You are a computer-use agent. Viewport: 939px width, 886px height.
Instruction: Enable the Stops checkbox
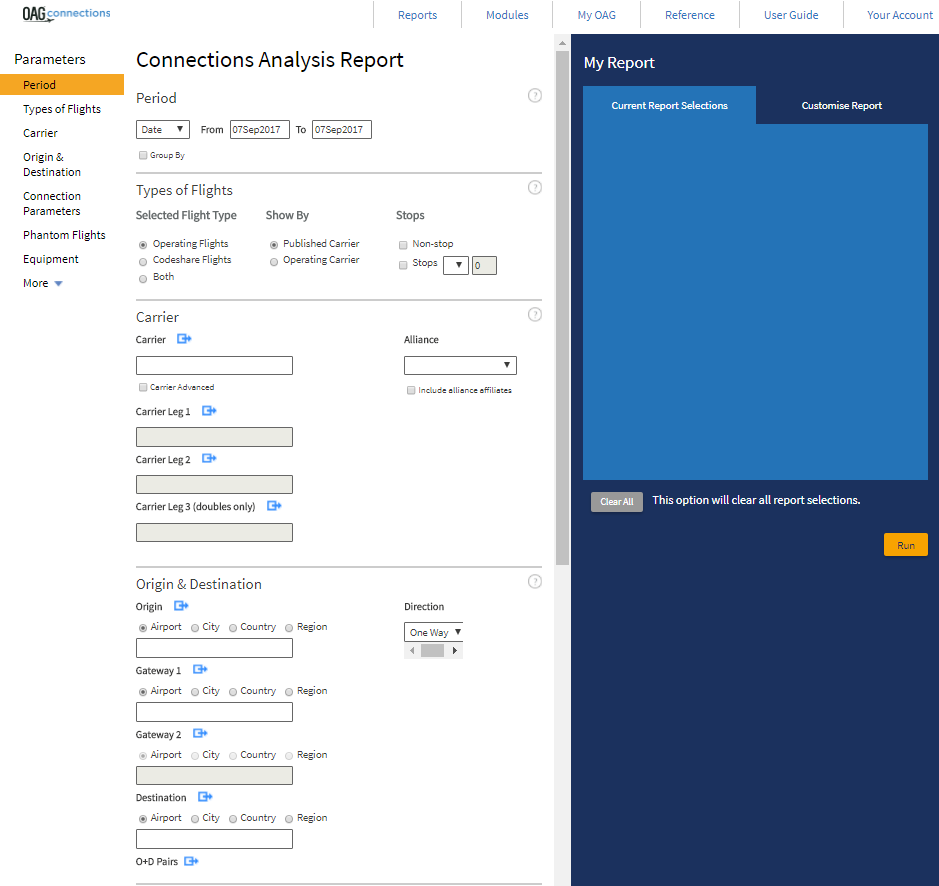pos(403,265)
